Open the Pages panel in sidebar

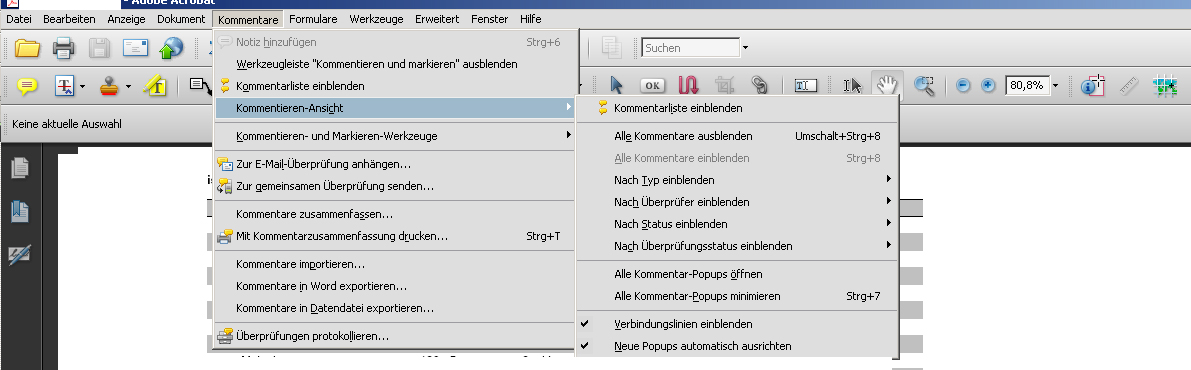point(20,169)
